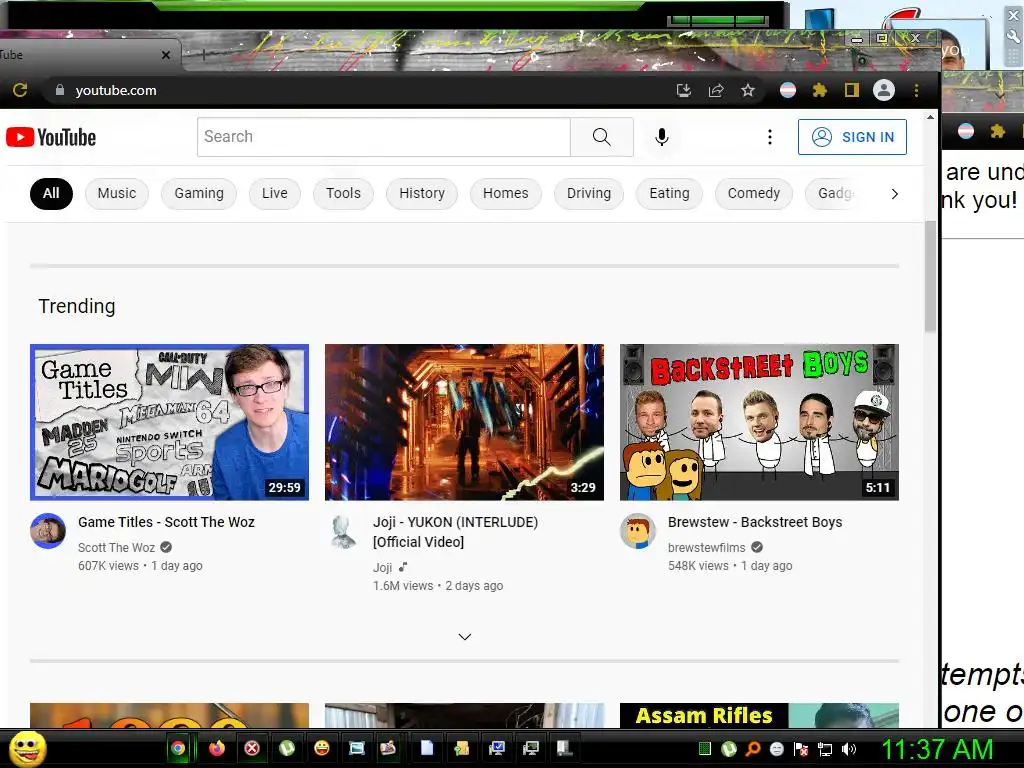Bookmark this page with star icon
This screenshot has width=1024, height=768.
(x=748, y=90)
